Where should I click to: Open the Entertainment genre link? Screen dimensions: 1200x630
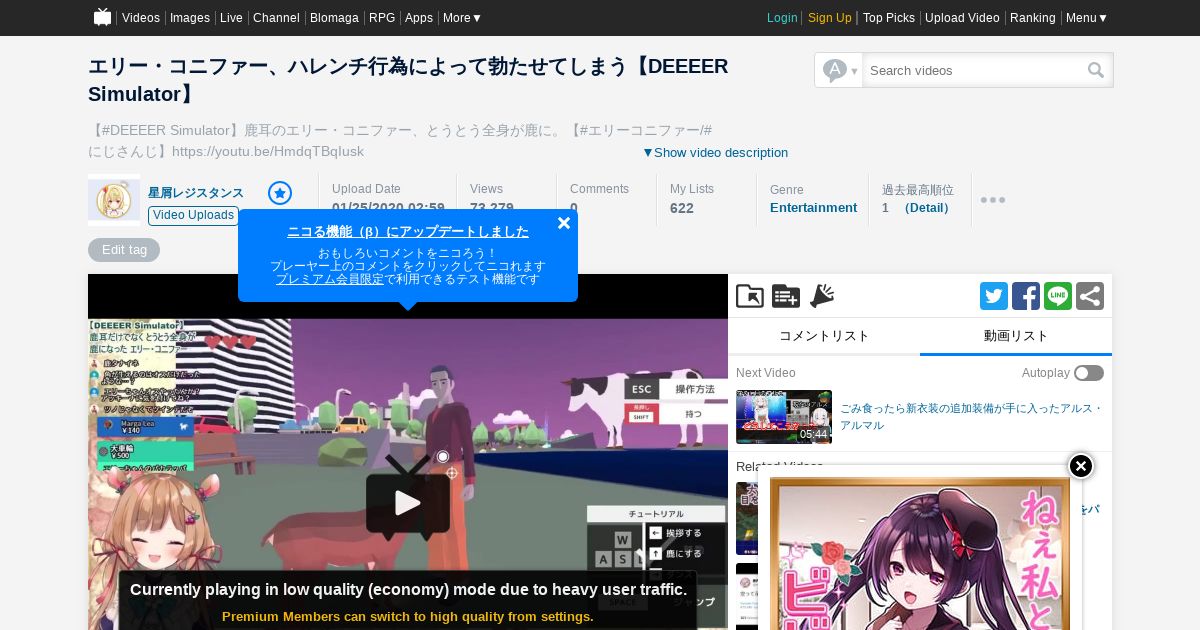813,208
